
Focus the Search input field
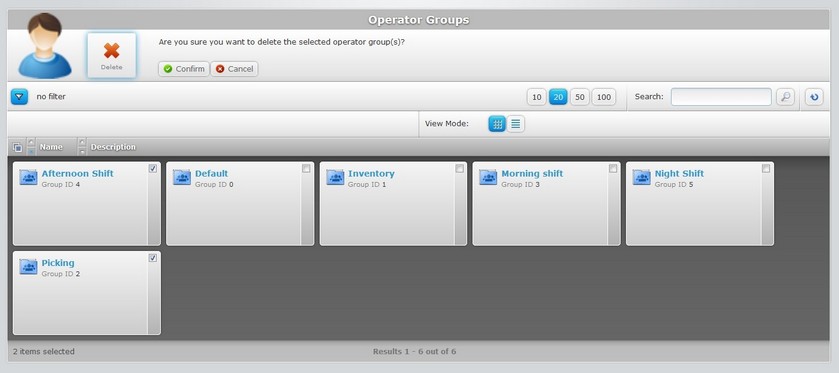(721, 97)
